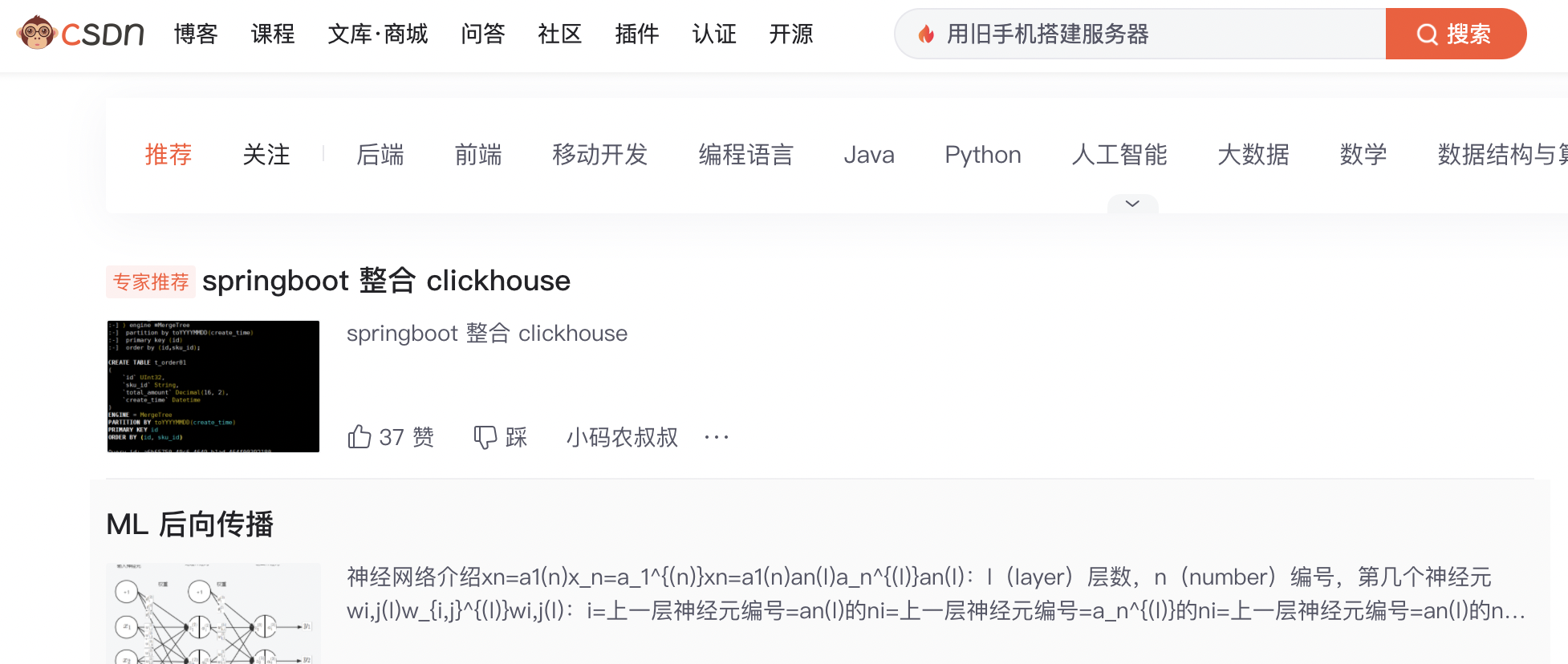Open the ML 后向传播 article

point(191,524)
